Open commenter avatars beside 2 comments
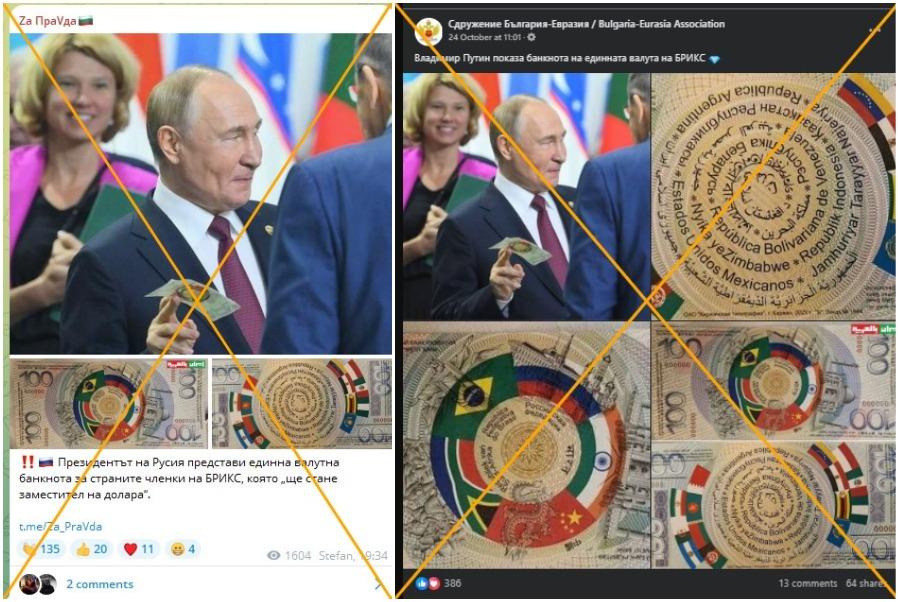Screen dimensions: 898x602 point(38,584)
